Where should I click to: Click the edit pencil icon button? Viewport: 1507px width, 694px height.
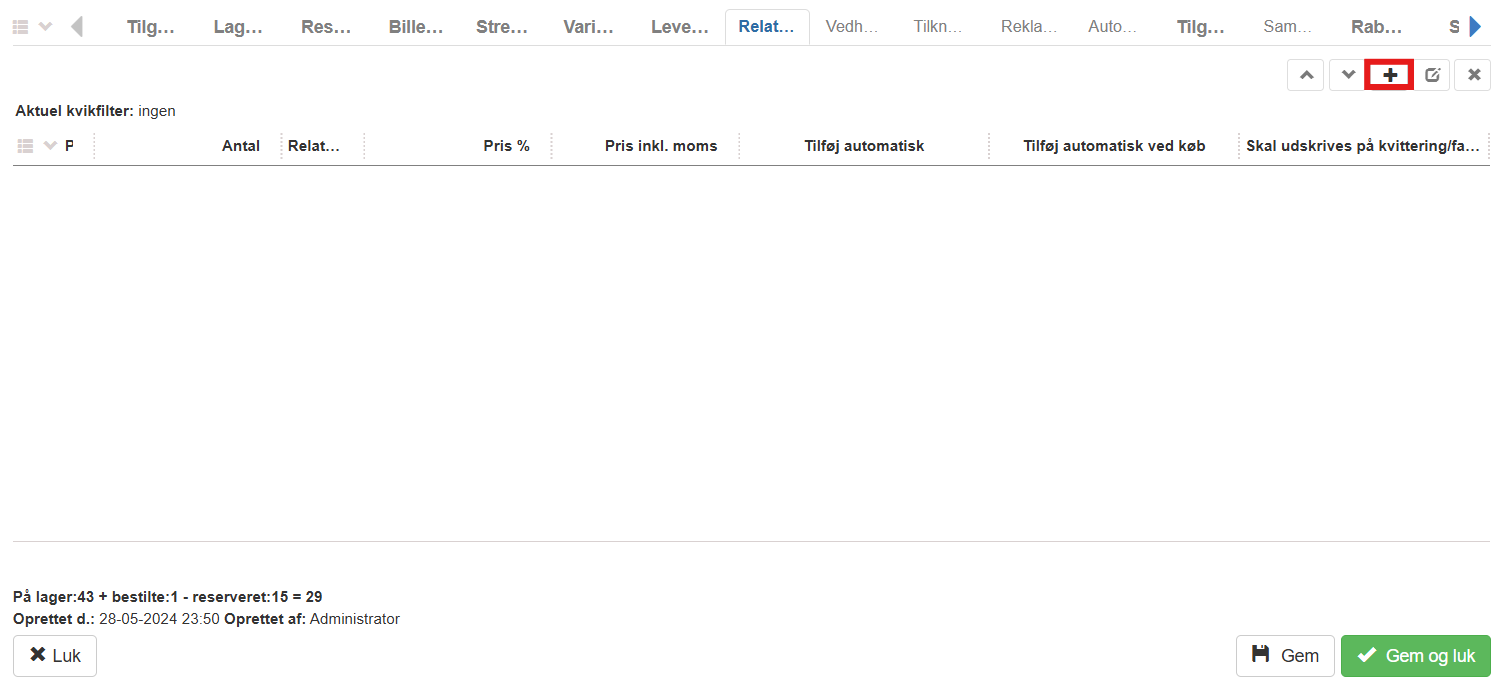(x=1432, y=75)
